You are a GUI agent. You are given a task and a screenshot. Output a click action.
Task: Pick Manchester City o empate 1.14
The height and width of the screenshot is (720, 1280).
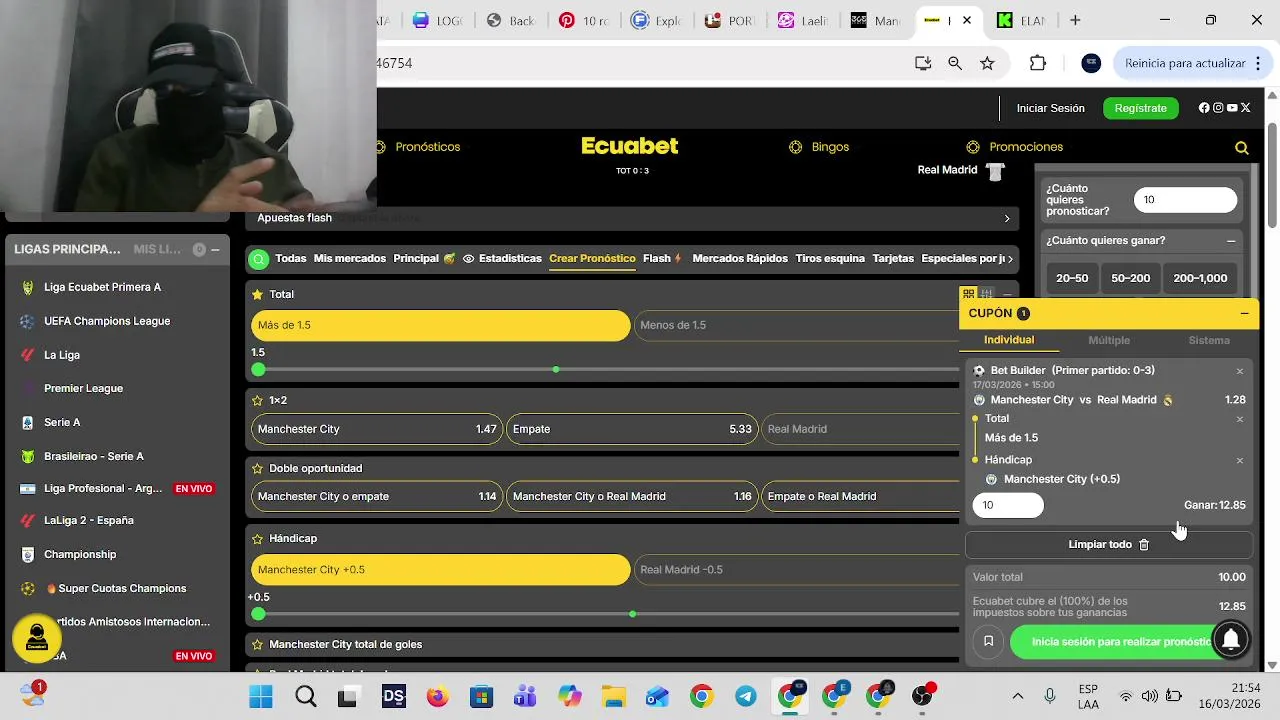[377, 496]
